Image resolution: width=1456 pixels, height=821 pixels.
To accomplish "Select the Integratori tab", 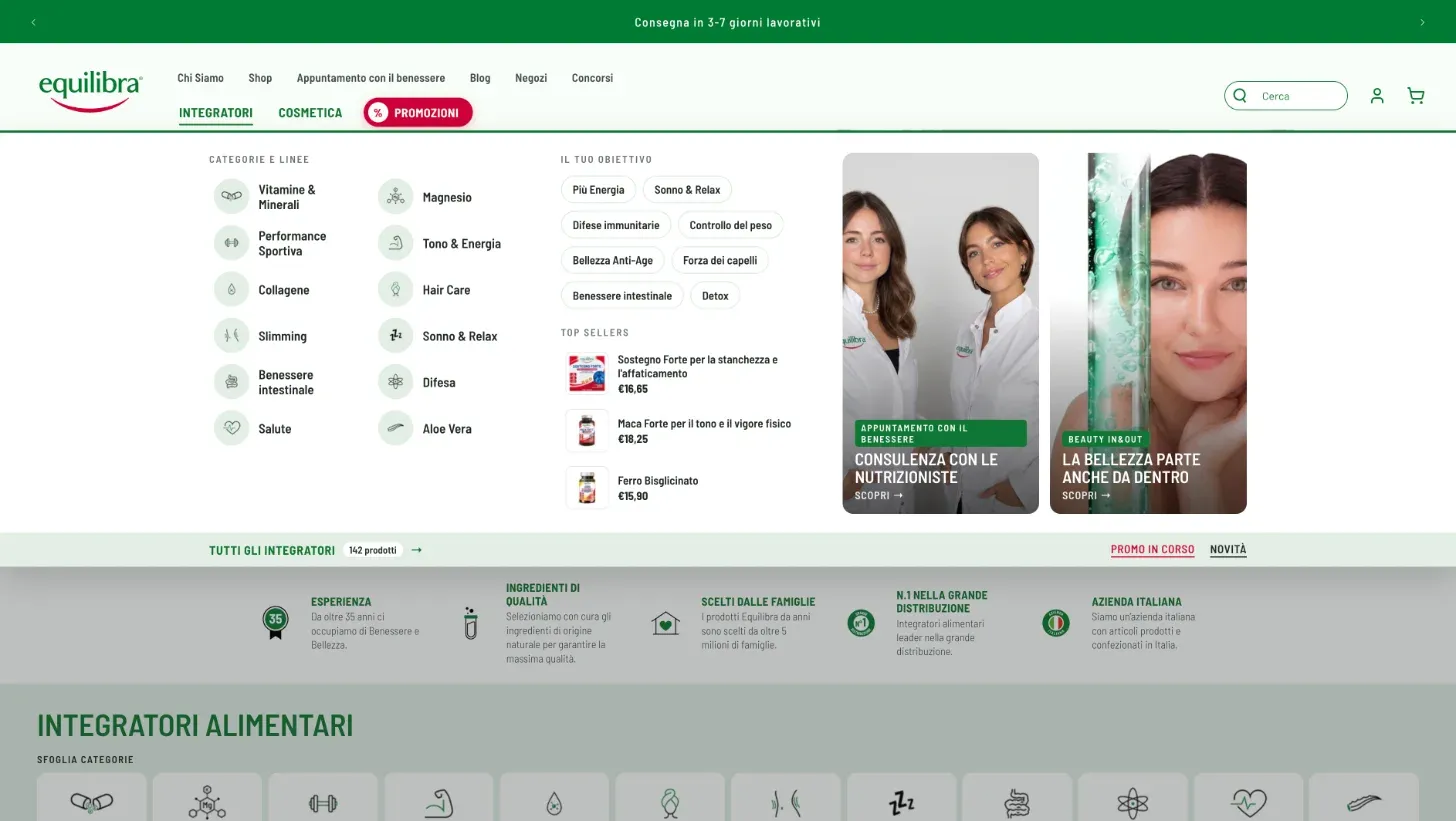I will tap(216, 113).
